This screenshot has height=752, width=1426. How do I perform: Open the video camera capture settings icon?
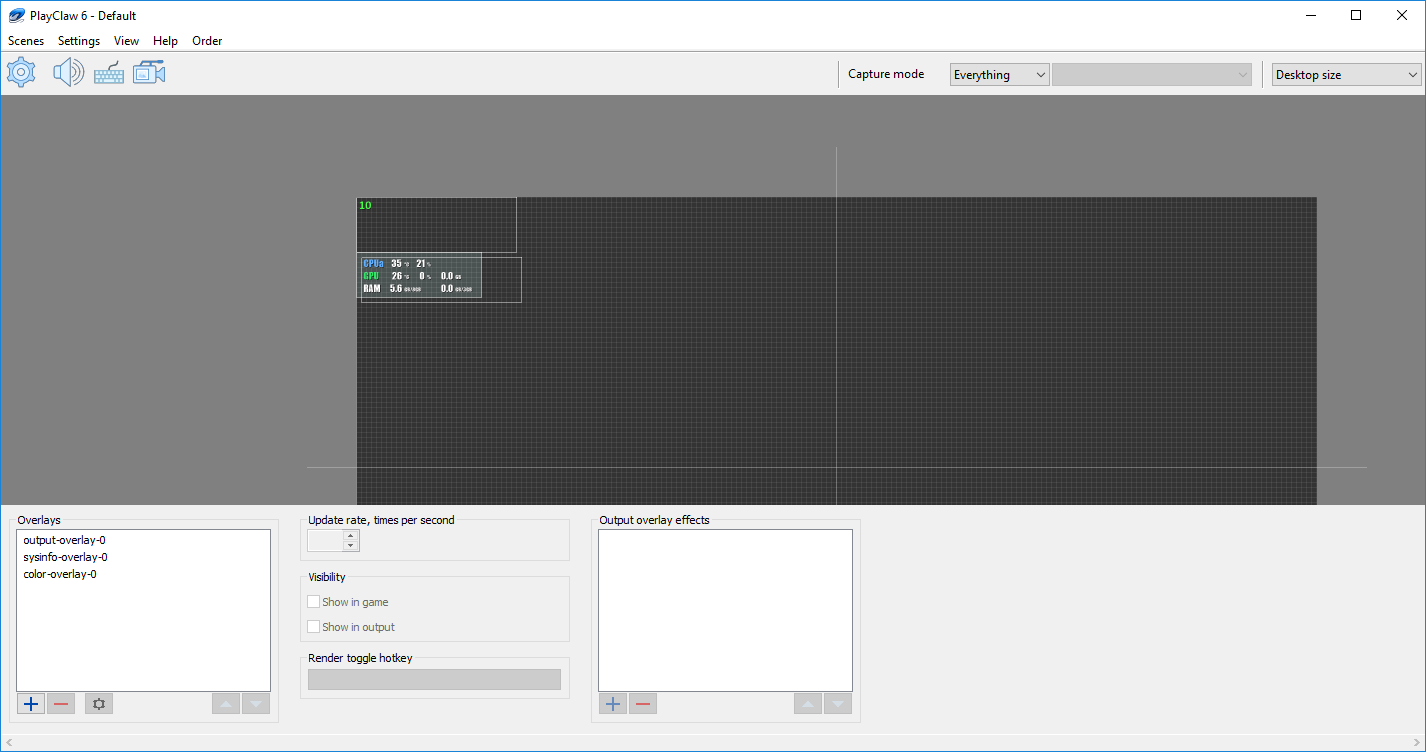[149, 73]
